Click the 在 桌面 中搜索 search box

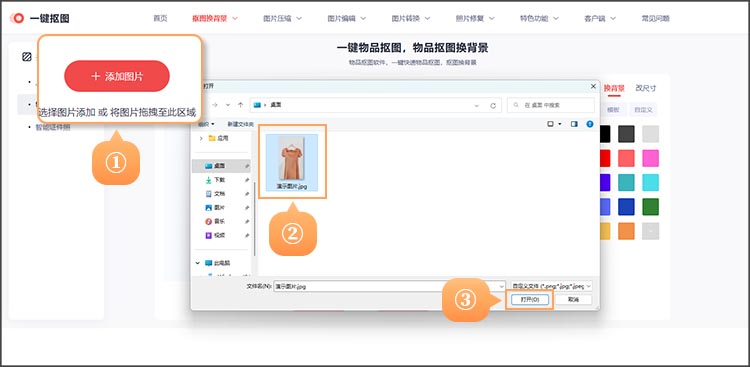pos(551,105)
